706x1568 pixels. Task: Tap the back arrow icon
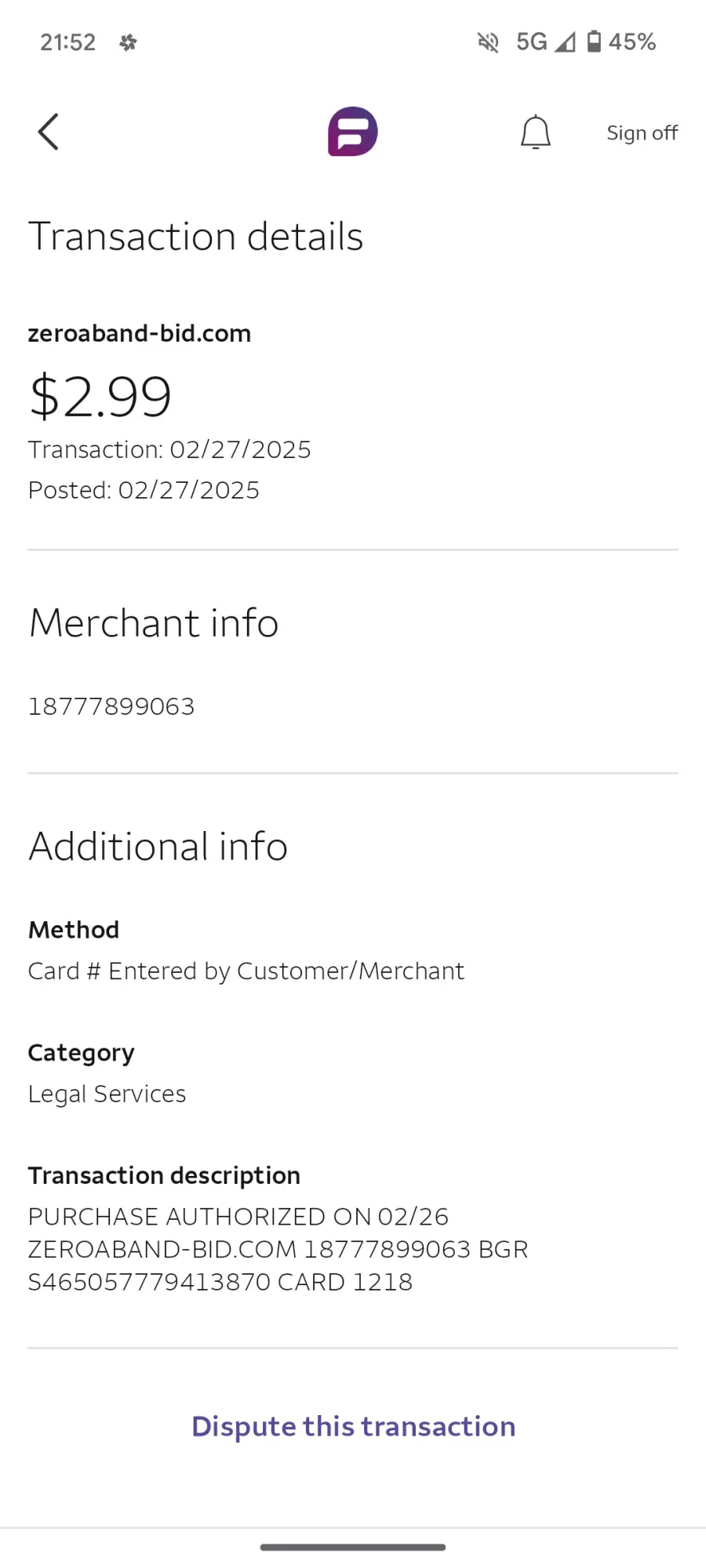(x=49, y=132)
